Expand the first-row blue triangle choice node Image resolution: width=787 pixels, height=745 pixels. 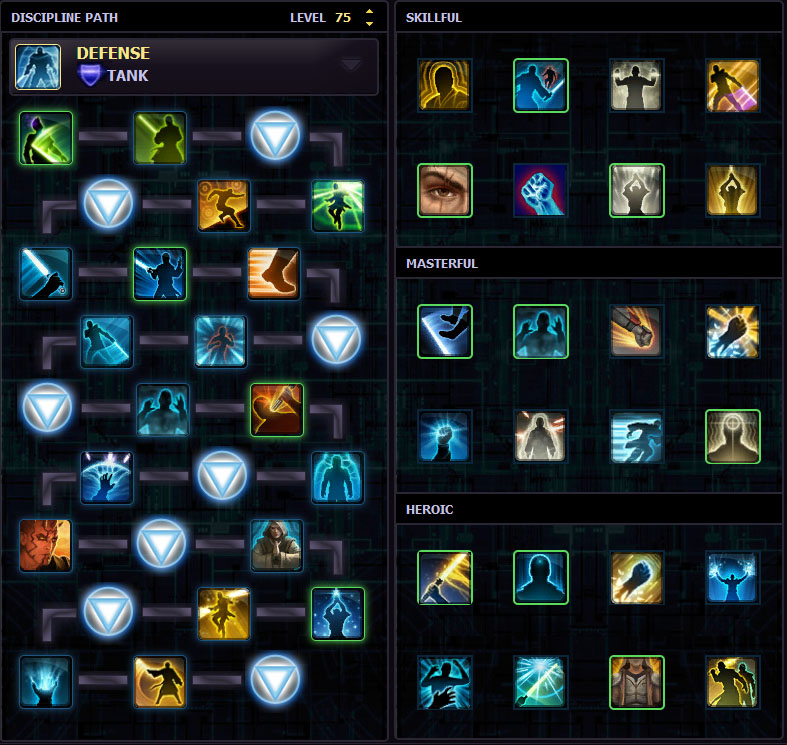coord(275,136)
